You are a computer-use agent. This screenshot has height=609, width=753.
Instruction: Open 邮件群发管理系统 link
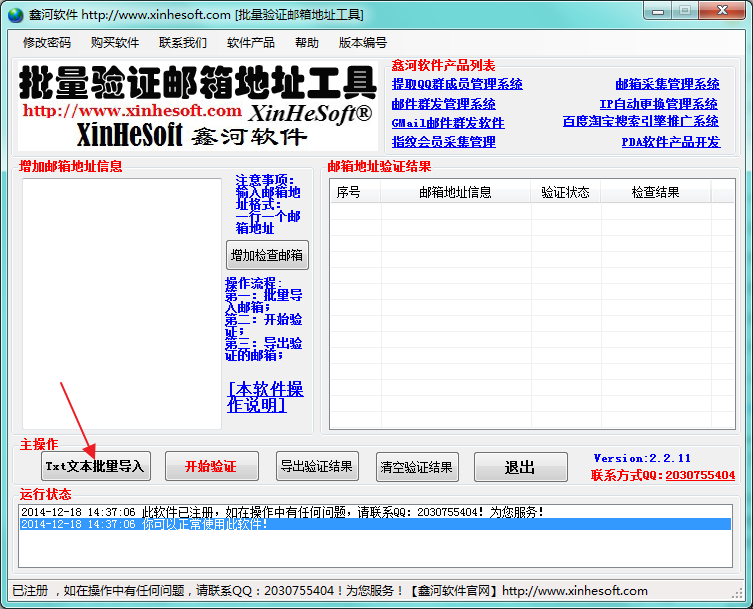click(444, 104)
